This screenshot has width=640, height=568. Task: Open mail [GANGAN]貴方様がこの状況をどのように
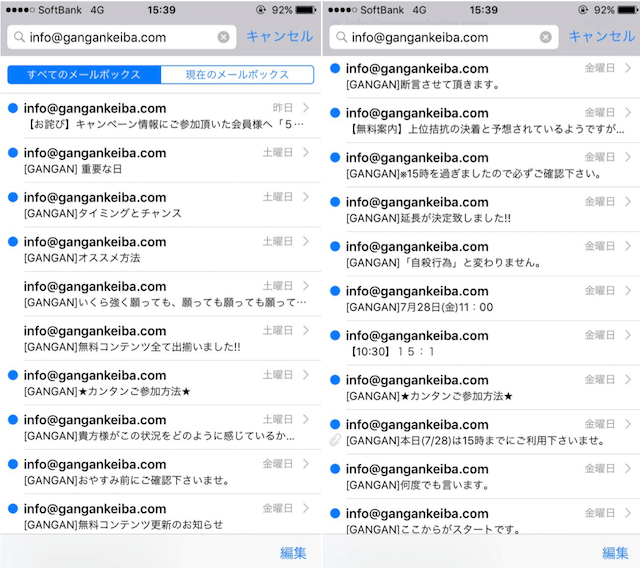click(161, 427)
